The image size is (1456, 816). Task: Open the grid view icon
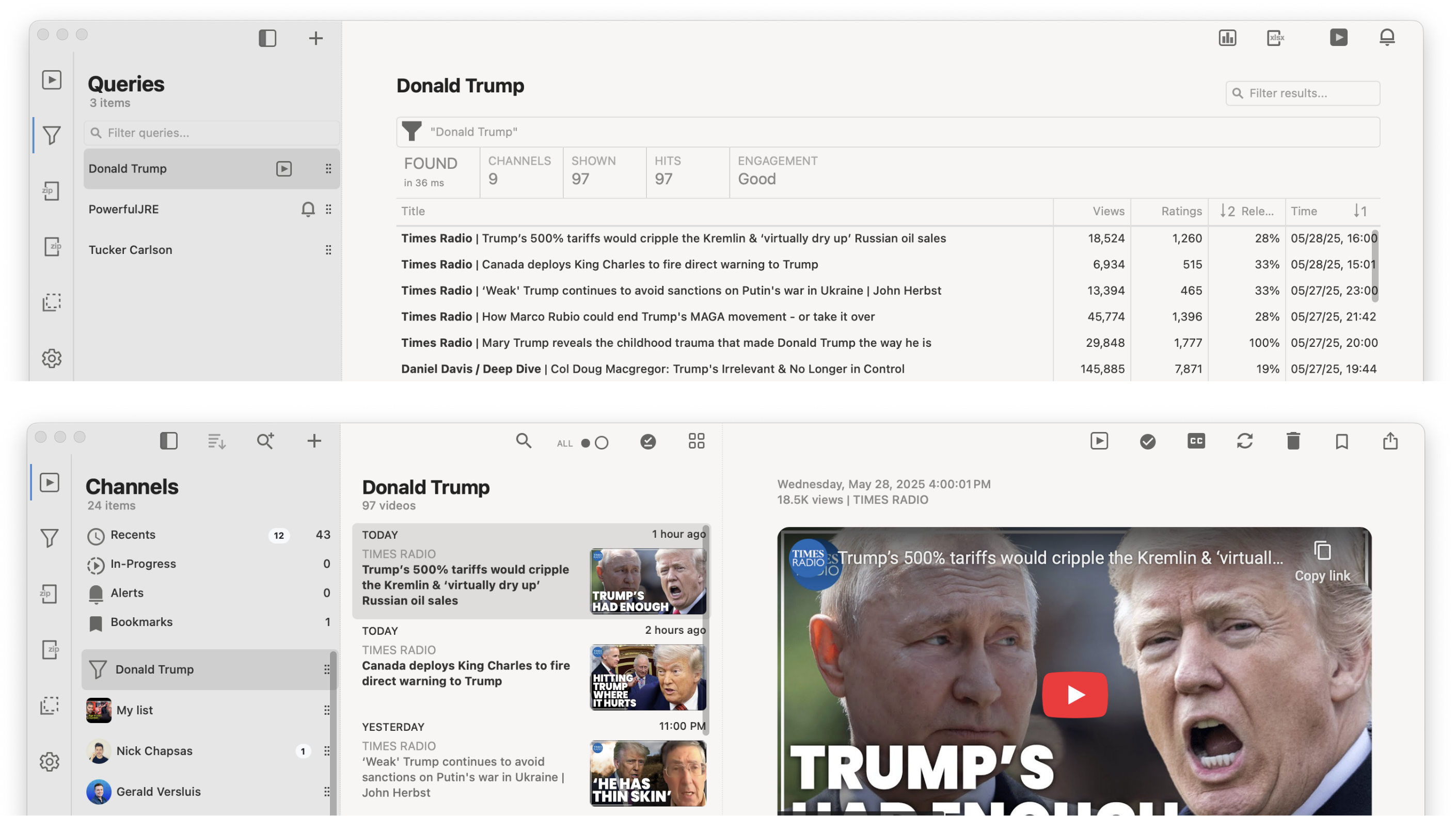coord(697,441)
